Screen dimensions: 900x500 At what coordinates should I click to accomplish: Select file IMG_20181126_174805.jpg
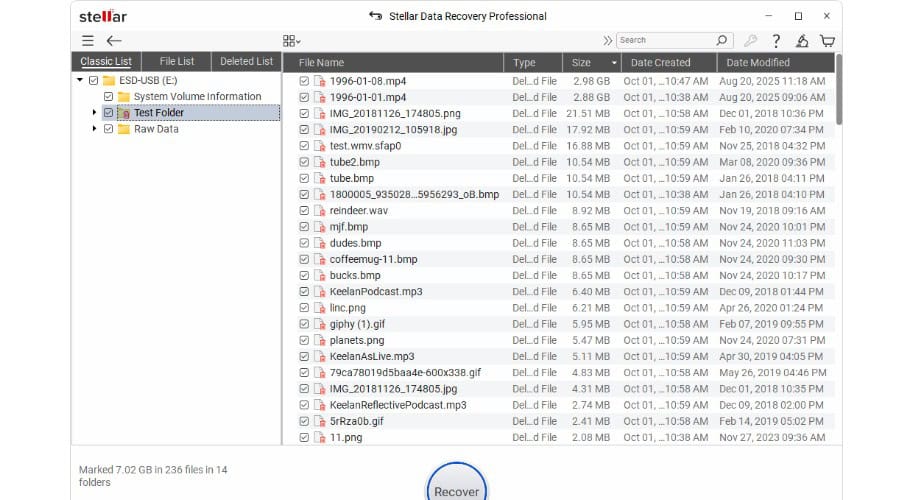click(x=393, y=389)
